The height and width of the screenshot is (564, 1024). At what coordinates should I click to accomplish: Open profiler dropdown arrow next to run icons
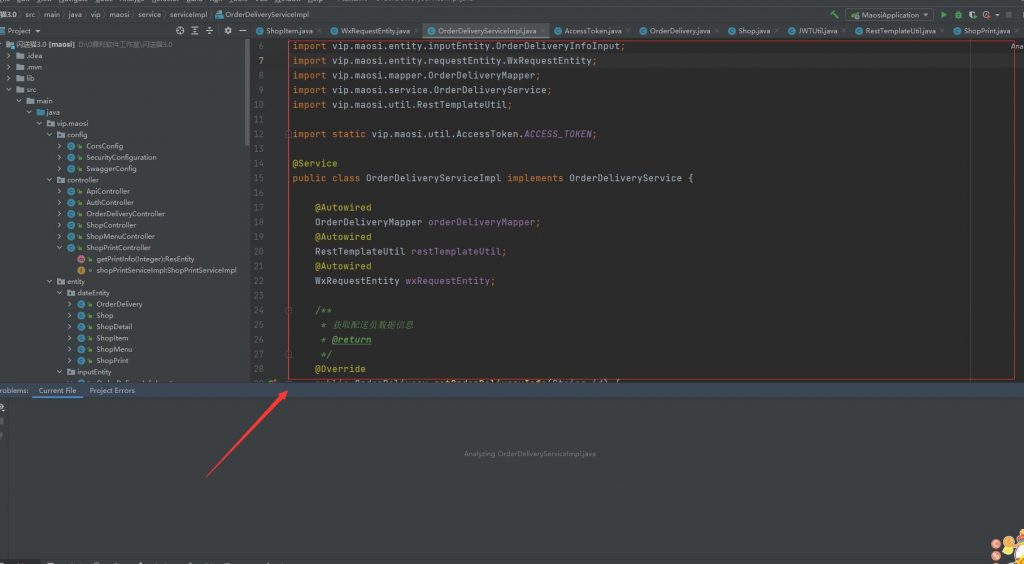[997, 15]
